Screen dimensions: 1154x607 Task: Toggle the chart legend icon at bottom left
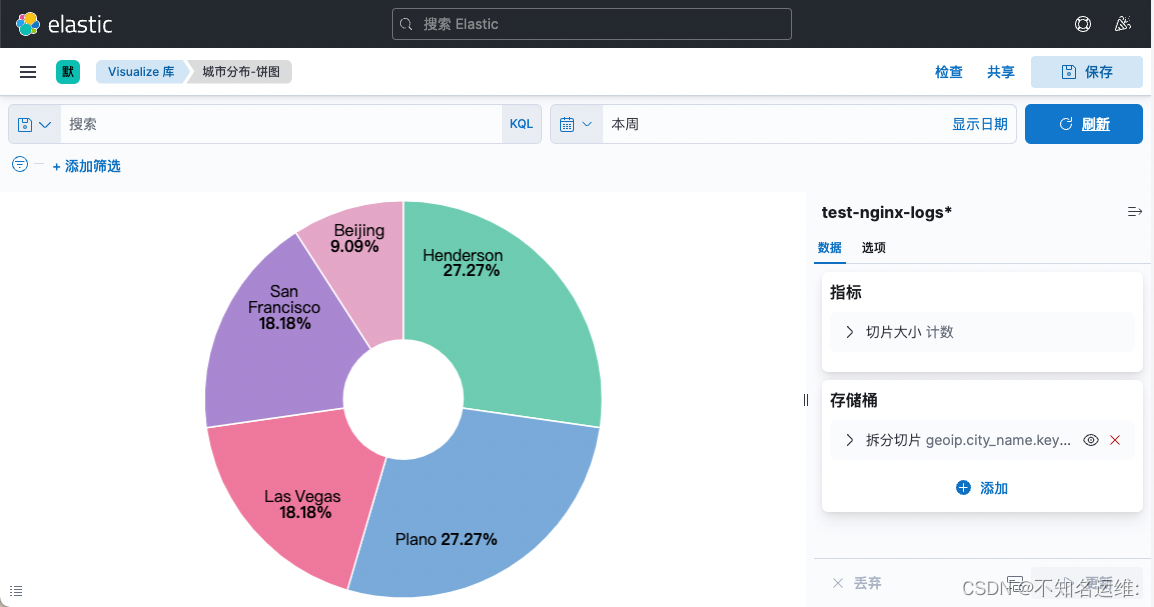[x=15, y=590]
